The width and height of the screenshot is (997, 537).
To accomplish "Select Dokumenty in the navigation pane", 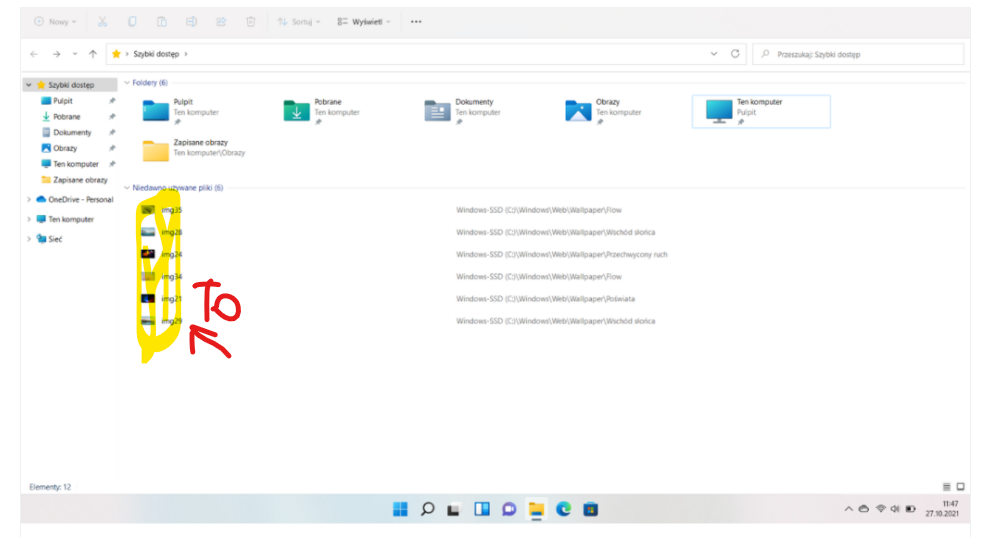I will (72, 132).
